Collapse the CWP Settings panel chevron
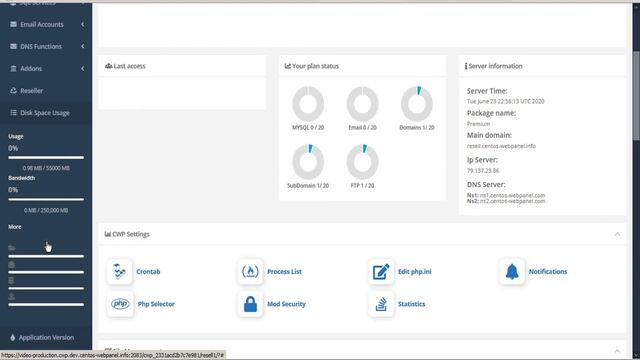640x360 pixels. pos(617,234)
